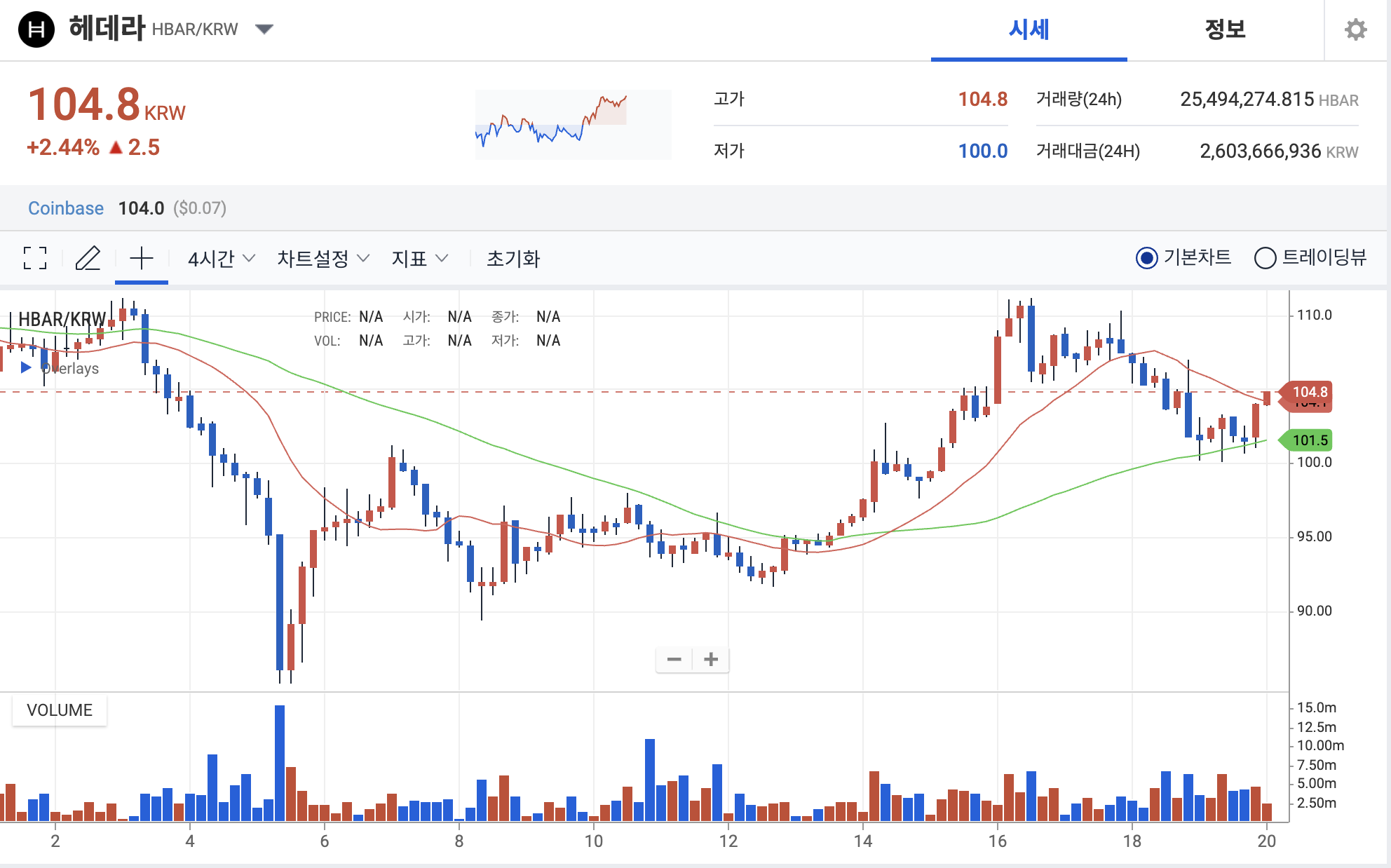1391x868 pixels.
Task: Expand Overlays with the blue triangle
Action: click(x=26, y=367)
